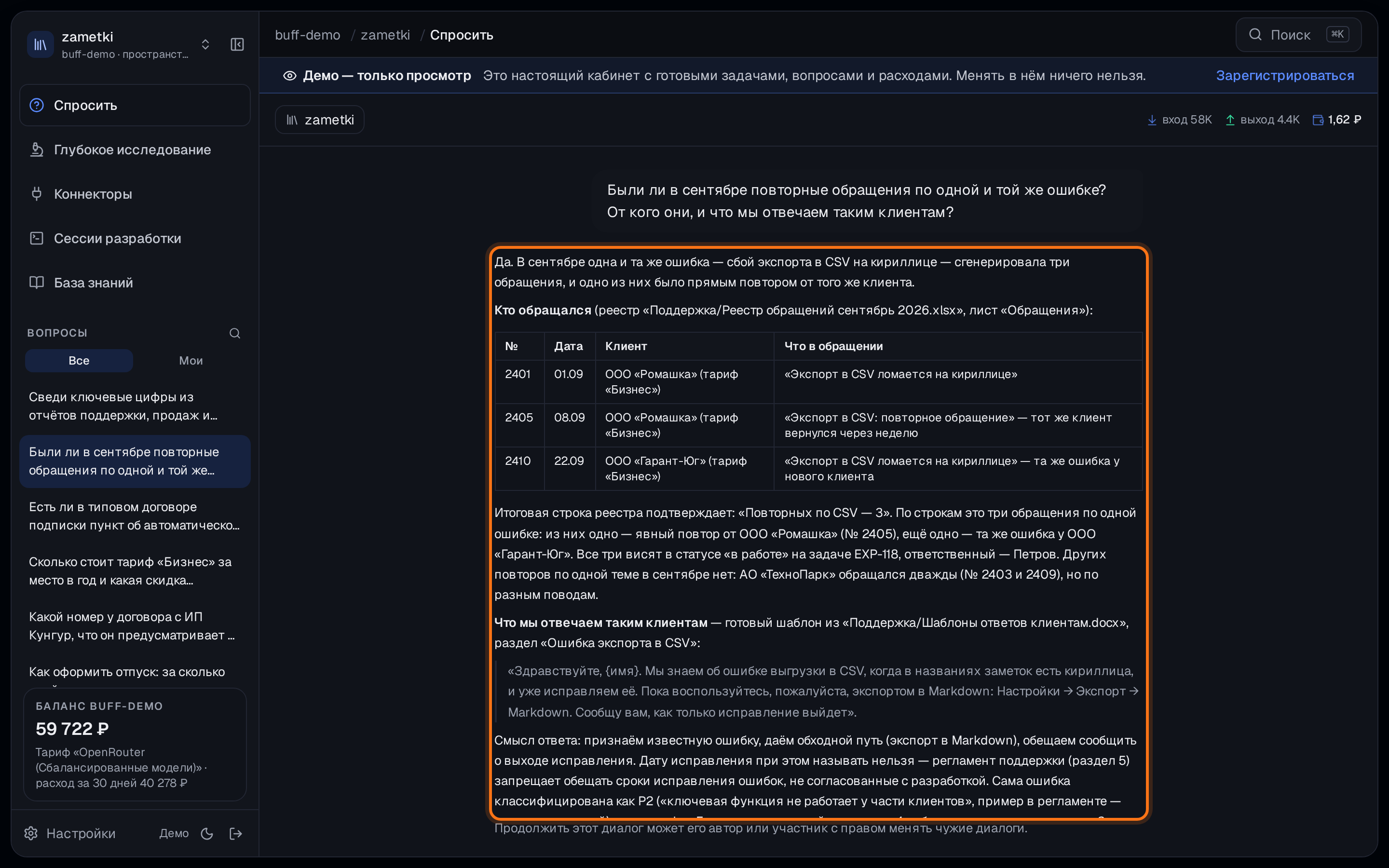The height and width of the screenshot is (868, 1389).
Task: Open База знаний section
Action: click(x=135, y=283)
